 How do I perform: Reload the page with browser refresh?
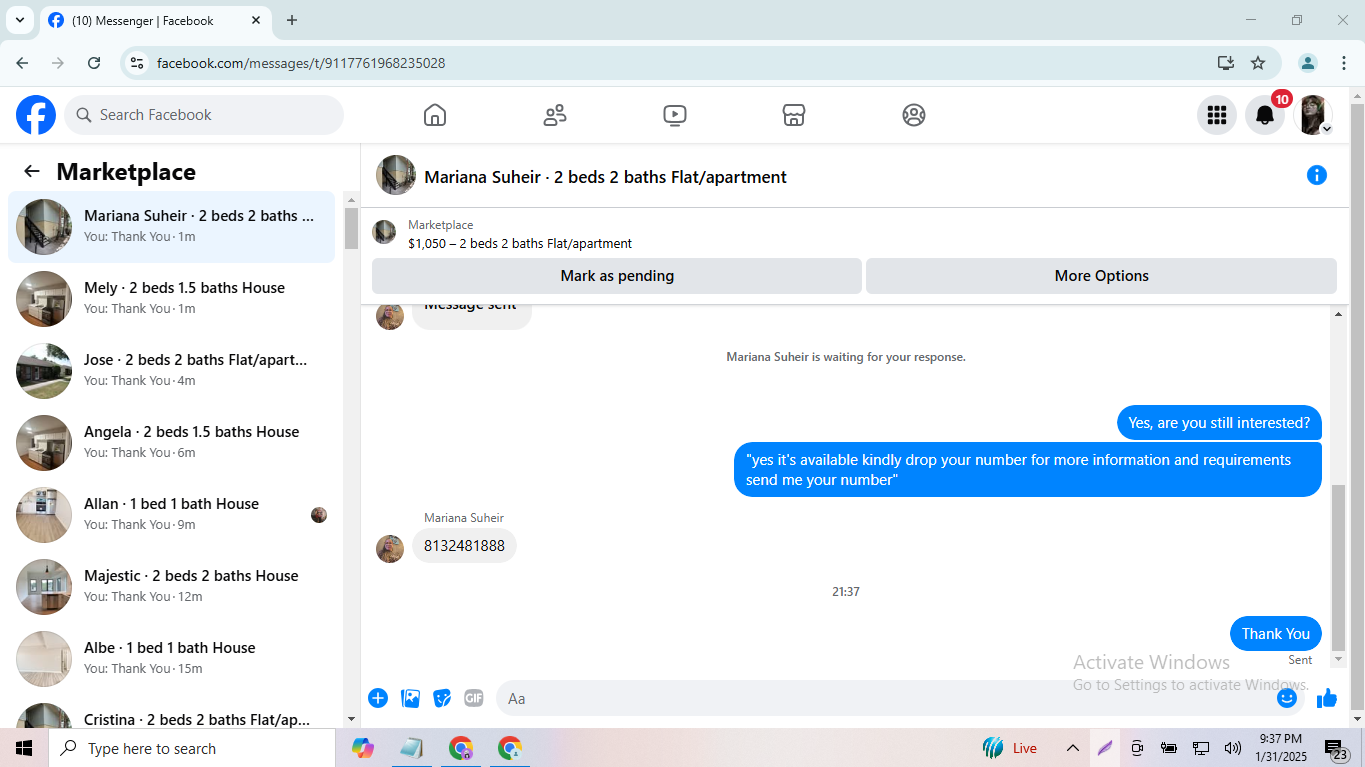94,63
